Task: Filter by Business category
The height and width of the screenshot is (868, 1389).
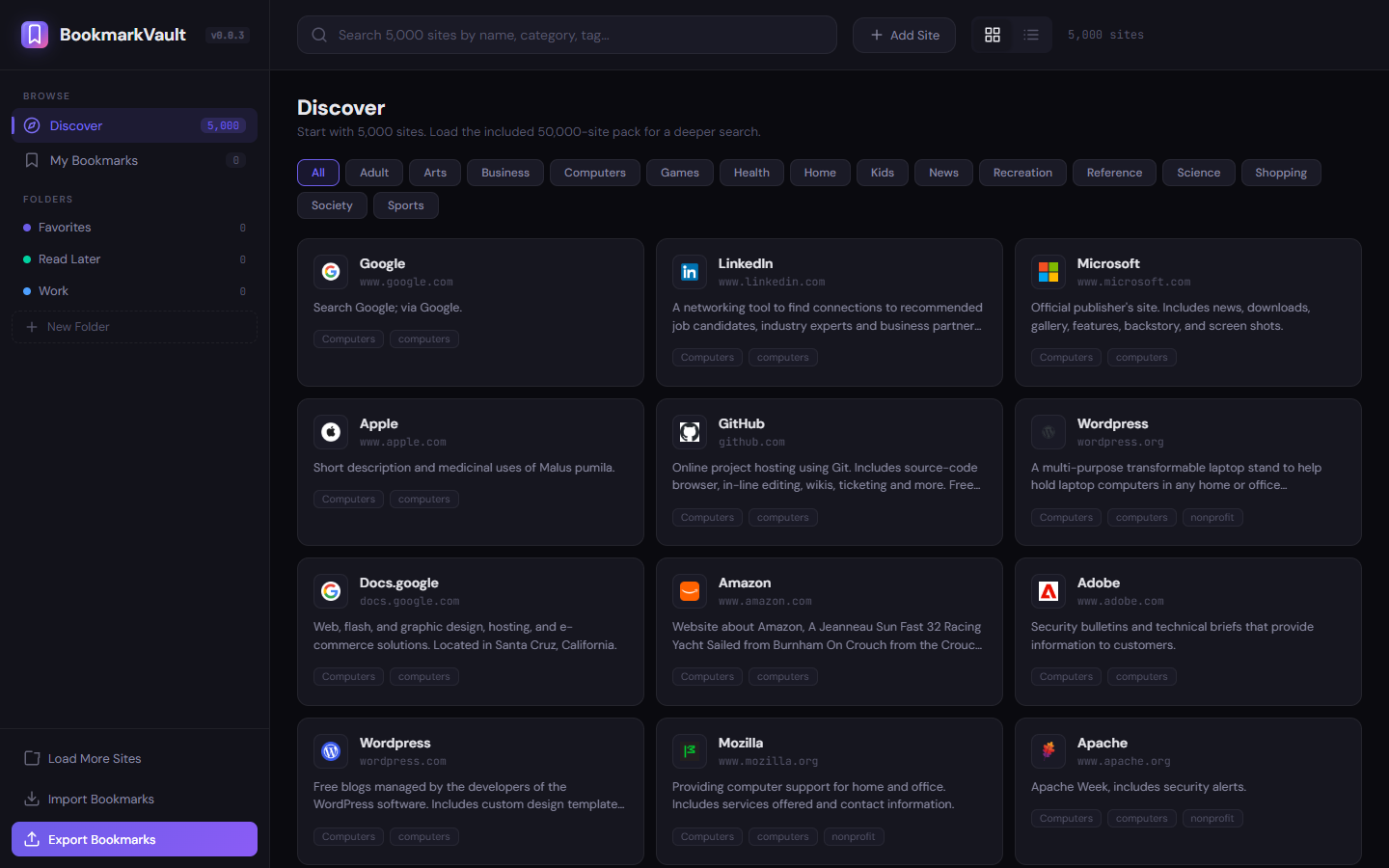Action: point(505,173)
